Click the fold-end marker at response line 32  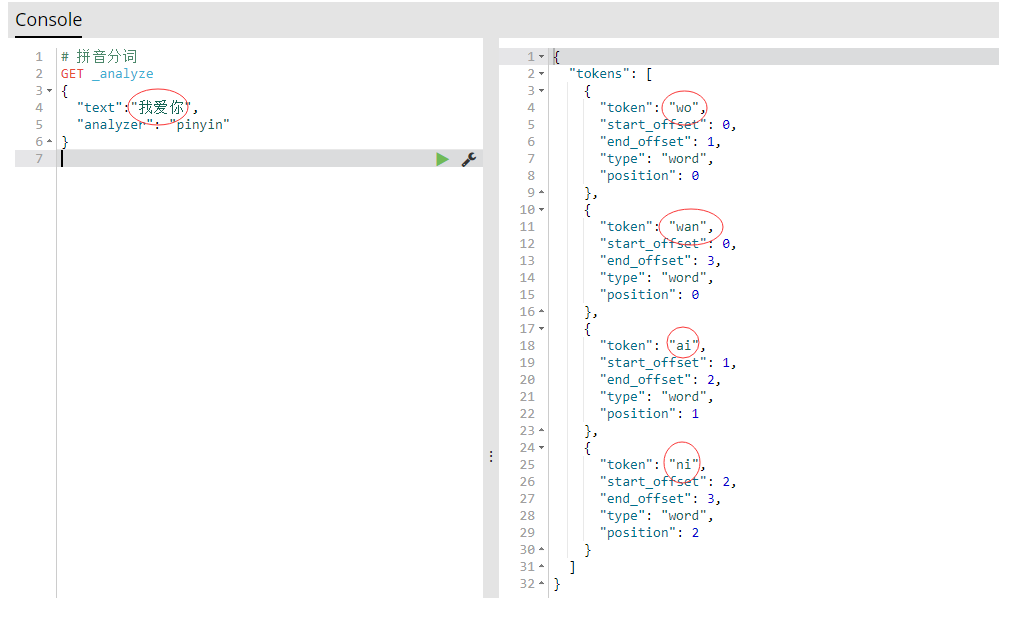tap(541, 583)
